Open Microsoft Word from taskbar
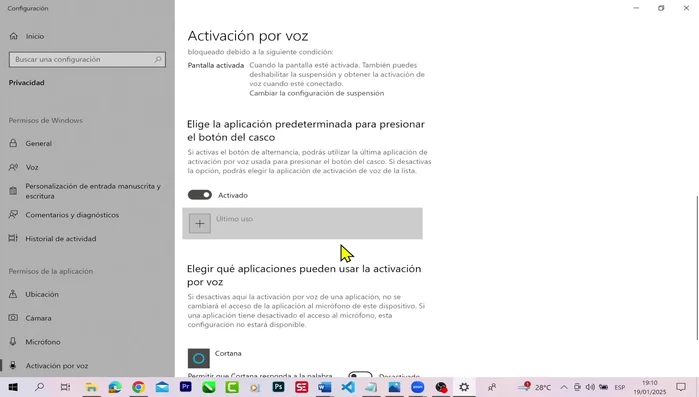Screen dimensions: 699x397 point(325,387)
